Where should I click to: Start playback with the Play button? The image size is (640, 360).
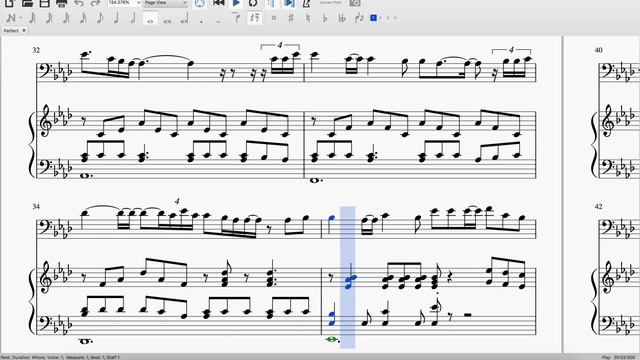236,3
